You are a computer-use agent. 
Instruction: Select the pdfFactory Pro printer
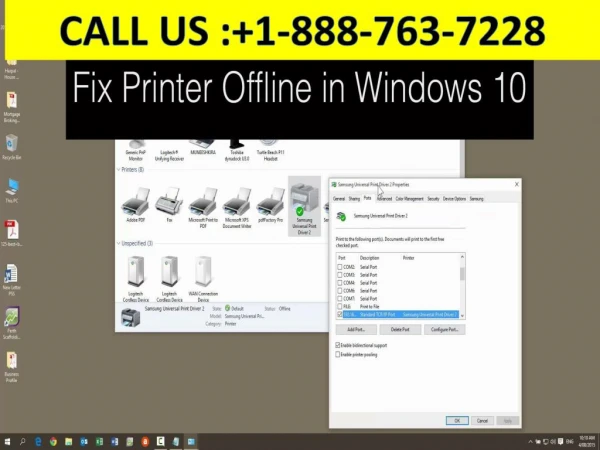[x=271, y=204]
